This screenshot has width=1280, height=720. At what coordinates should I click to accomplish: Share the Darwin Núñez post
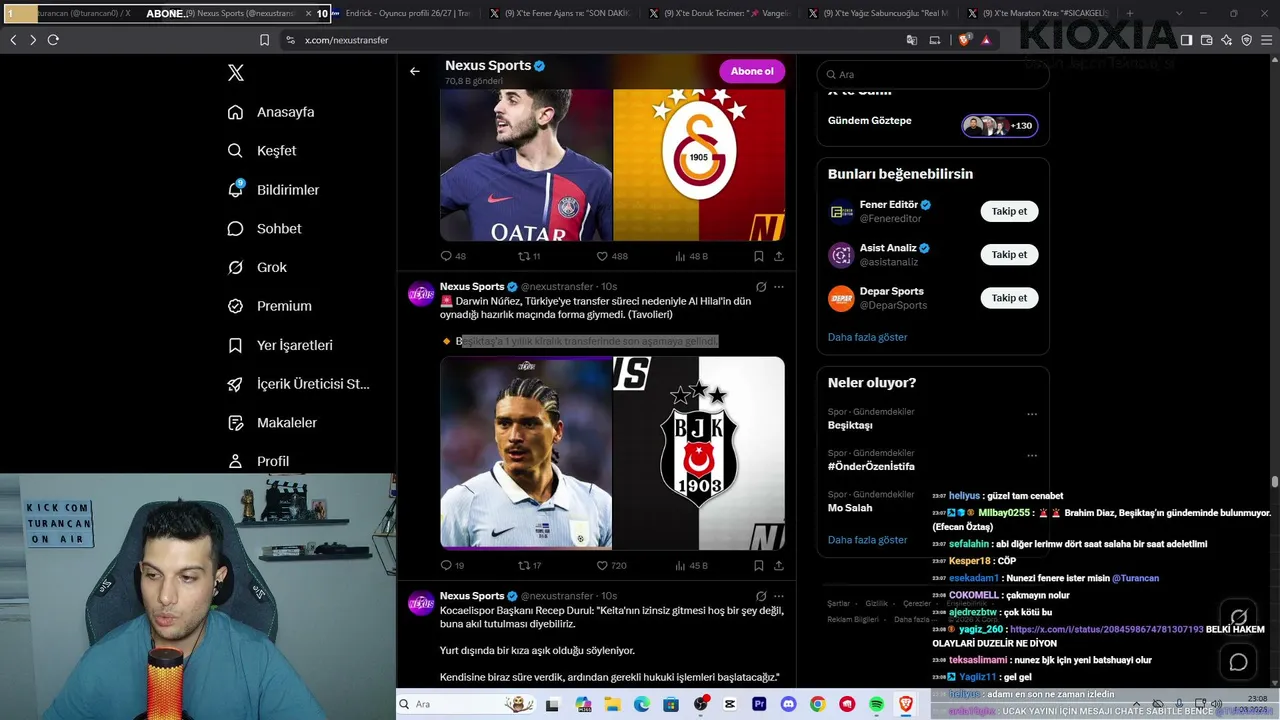[x=779, y=565]
